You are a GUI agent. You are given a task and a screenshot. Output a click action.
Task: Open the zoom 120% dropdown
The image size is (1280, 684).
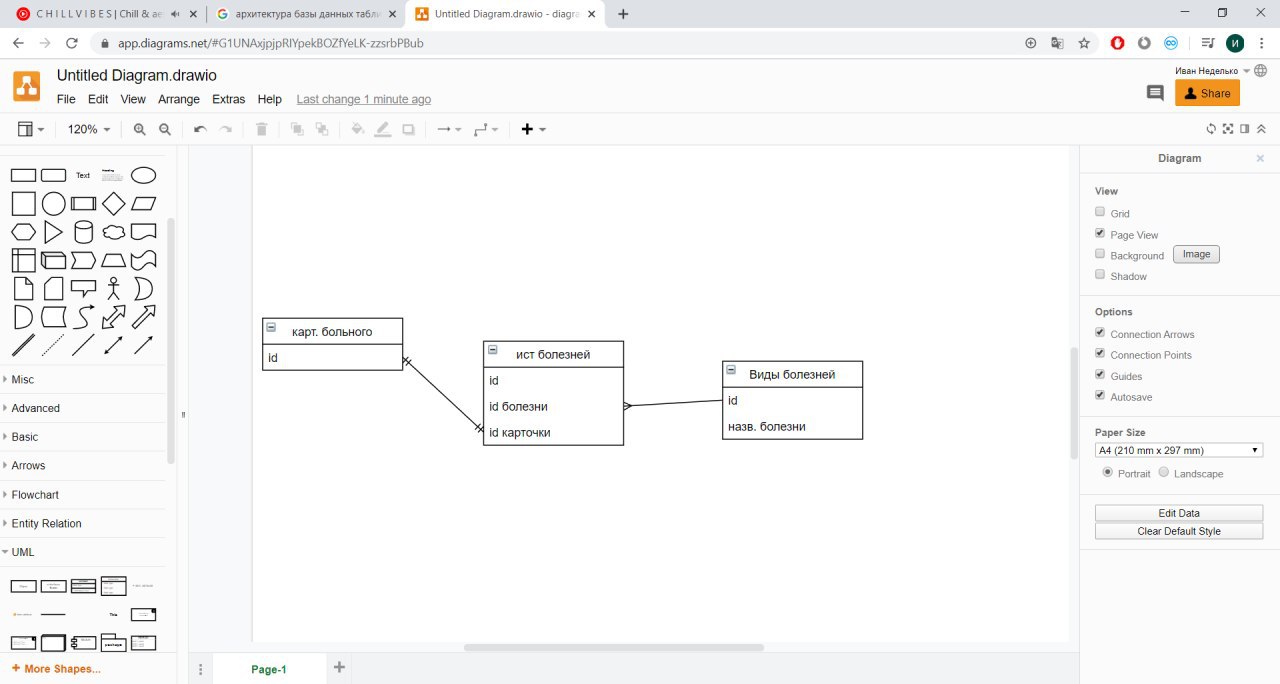[x=88, y=129]
